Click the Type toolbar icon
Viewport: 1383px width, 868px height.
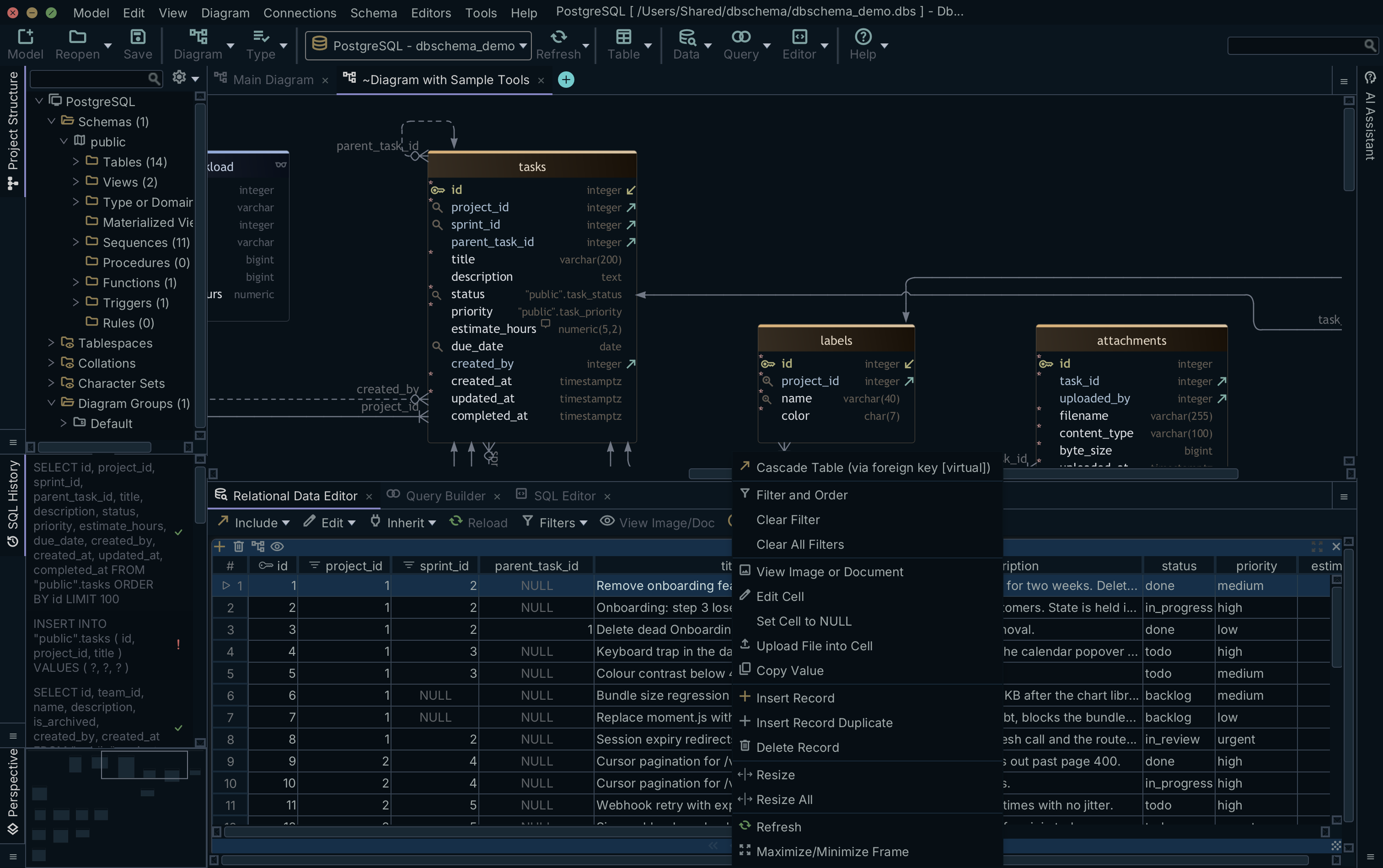coord(261,38)
